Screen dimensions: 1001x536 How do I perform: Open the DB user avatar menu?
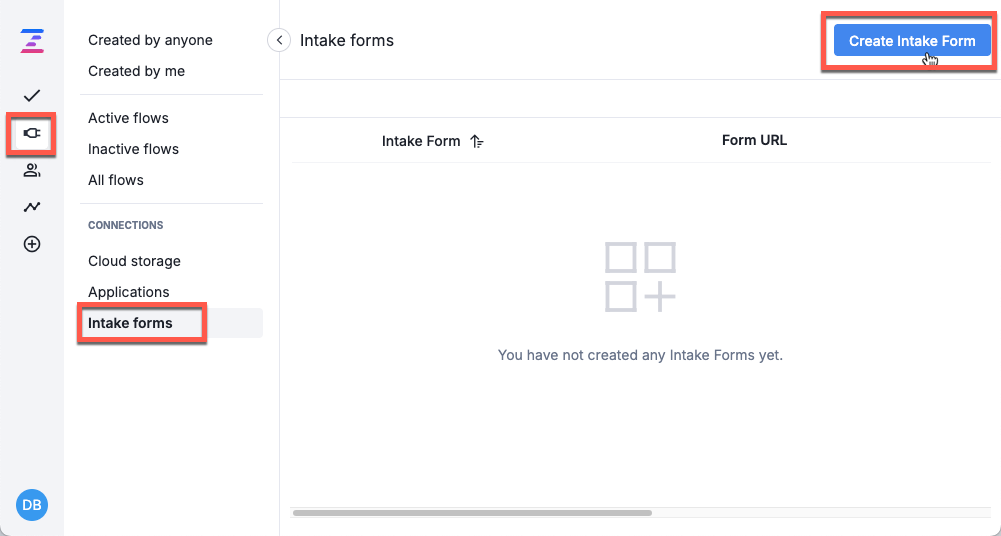(32, 505)
